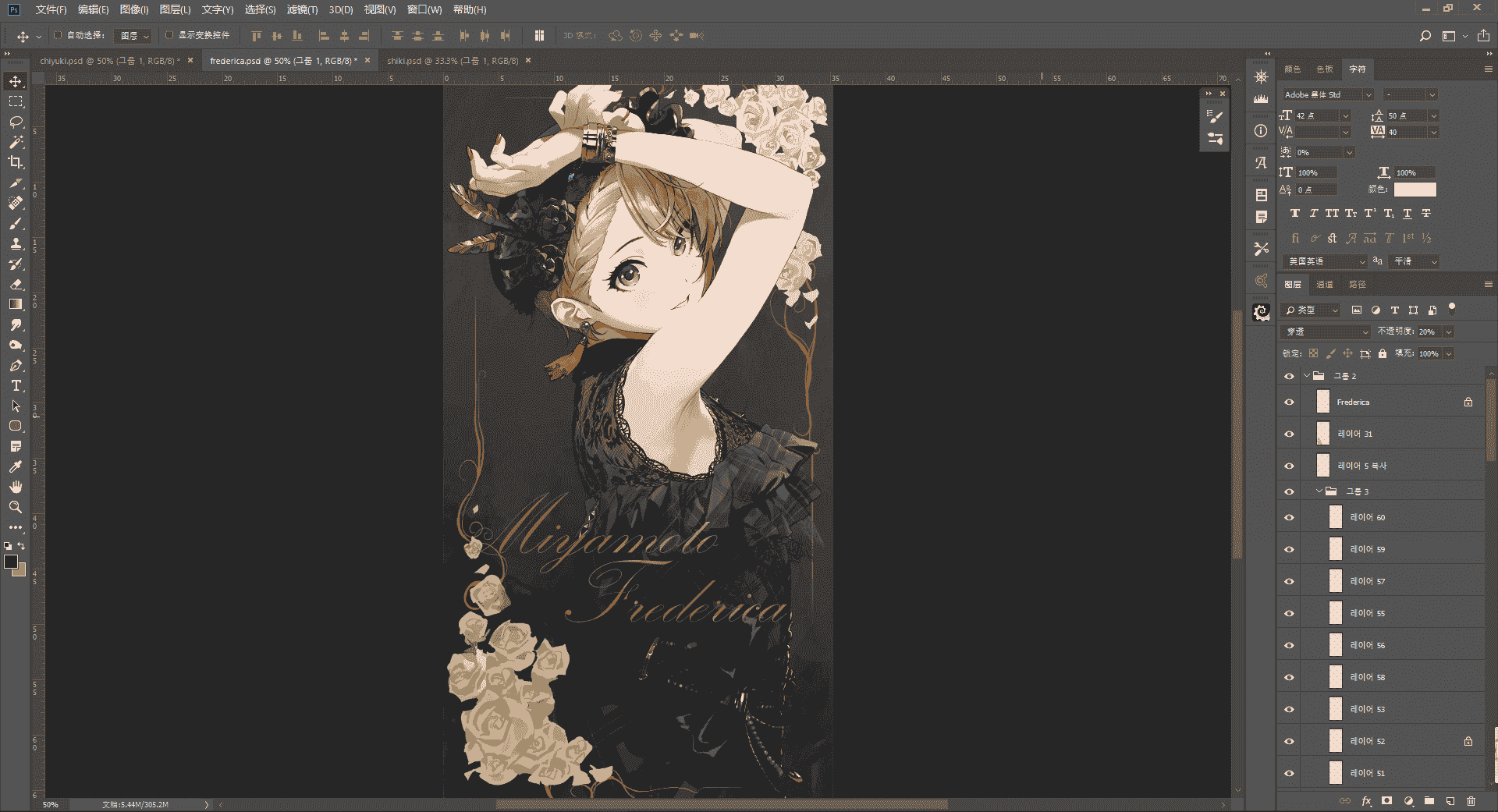Collapse the 그룹 3 layer group
Screen dimensions: 1498x812
[x=1319, y=491]
